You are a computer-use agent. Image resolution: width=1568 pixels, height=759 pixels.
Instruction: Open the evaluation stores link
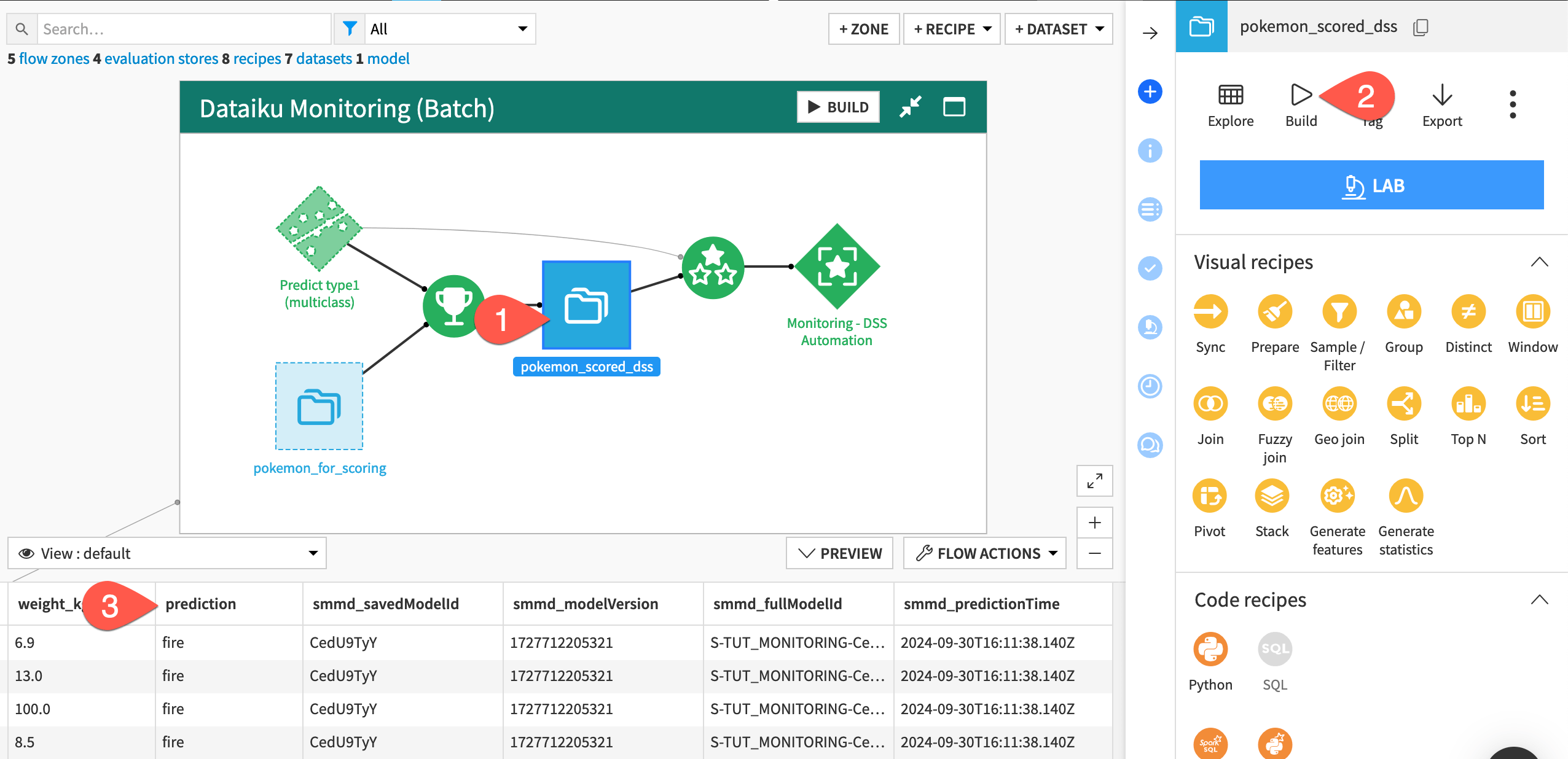161,58
